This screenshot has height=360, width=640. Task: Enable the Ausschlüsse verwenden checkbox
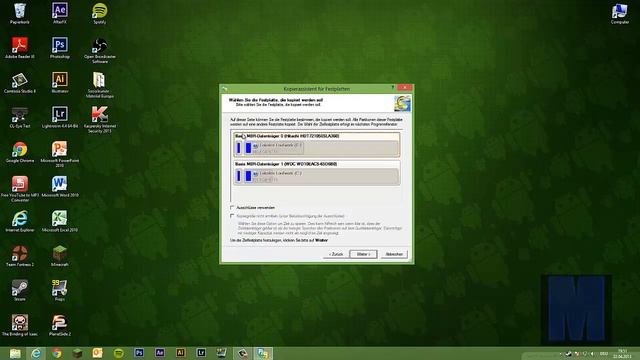coord(232,208)
